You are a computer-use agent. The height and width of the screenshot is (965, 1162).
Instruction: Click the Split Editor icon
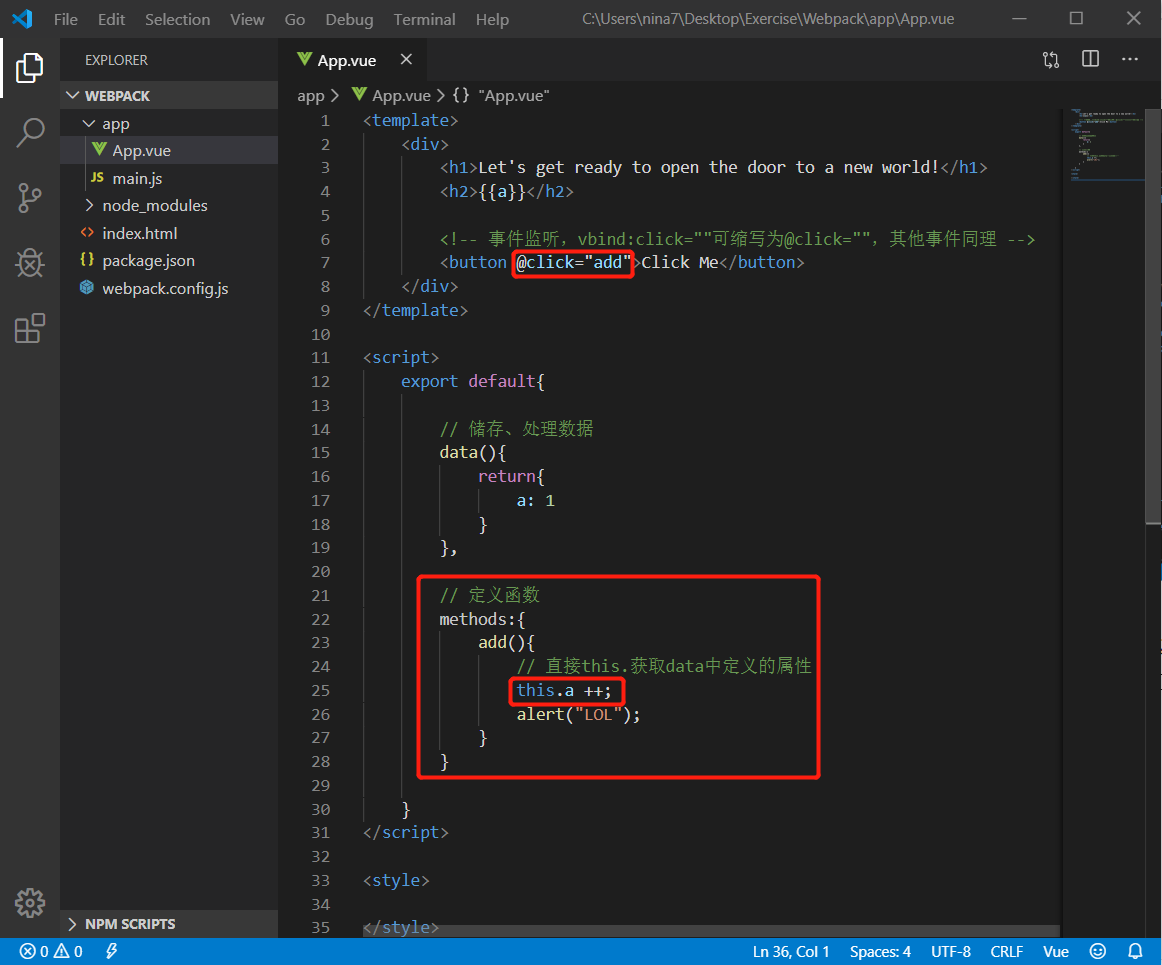(1090, 60)
